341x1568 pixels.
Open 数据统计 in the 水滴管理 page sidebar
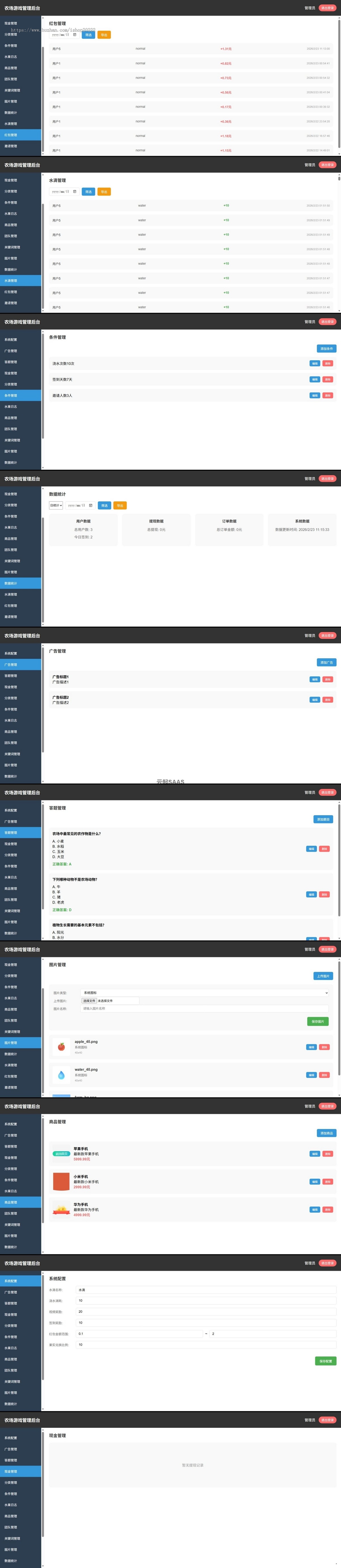click(21, 270)
